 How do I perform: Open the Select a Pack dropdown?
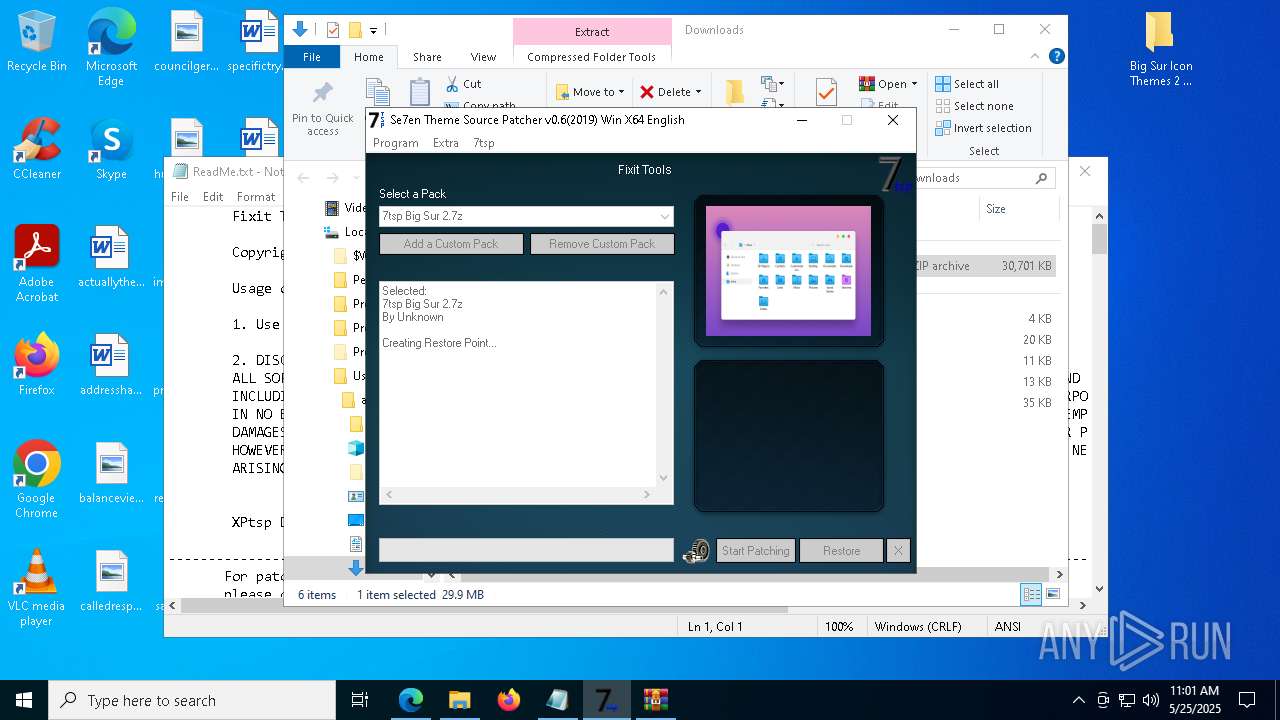[526, 216]
